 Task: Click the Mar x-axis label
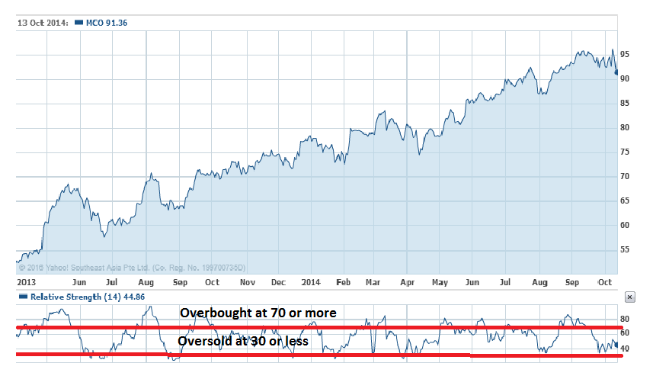[x=373, y=282]
